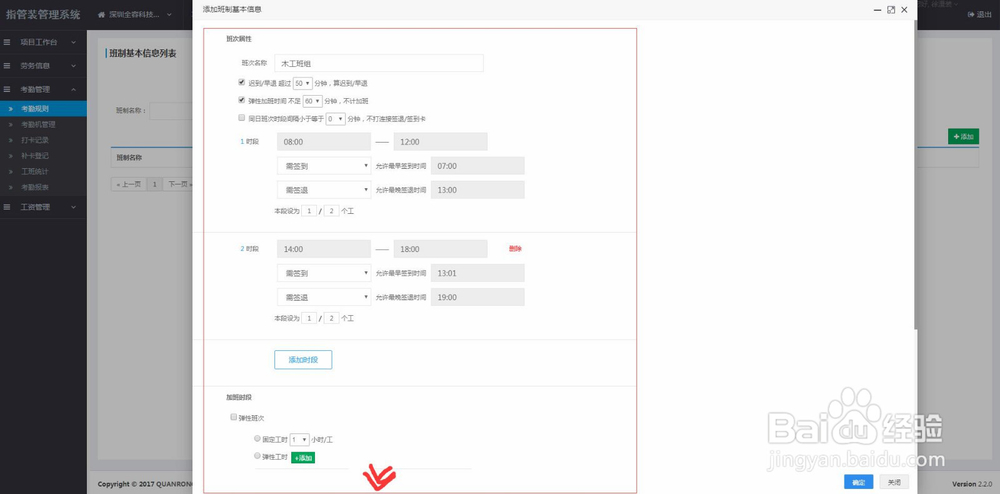Screen dimensions: 1000x494
Task: Click the 14:00 start time field
Action: [324, 249]
